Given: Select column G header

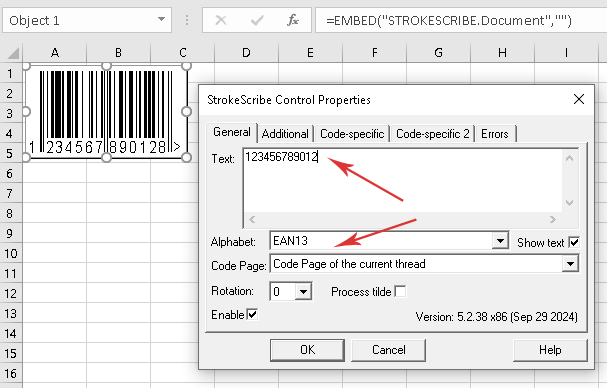Looking at the screenshot, I should [438, 53].
